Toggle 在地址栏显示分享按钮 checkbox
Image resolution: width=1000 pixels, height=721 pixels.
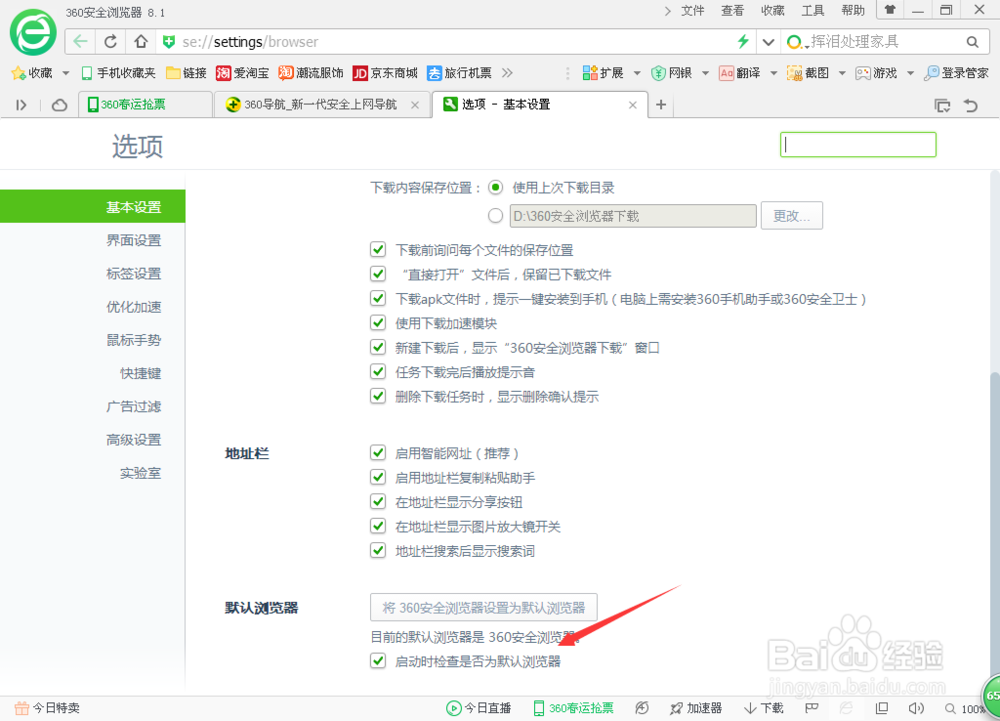coord(378,502)
